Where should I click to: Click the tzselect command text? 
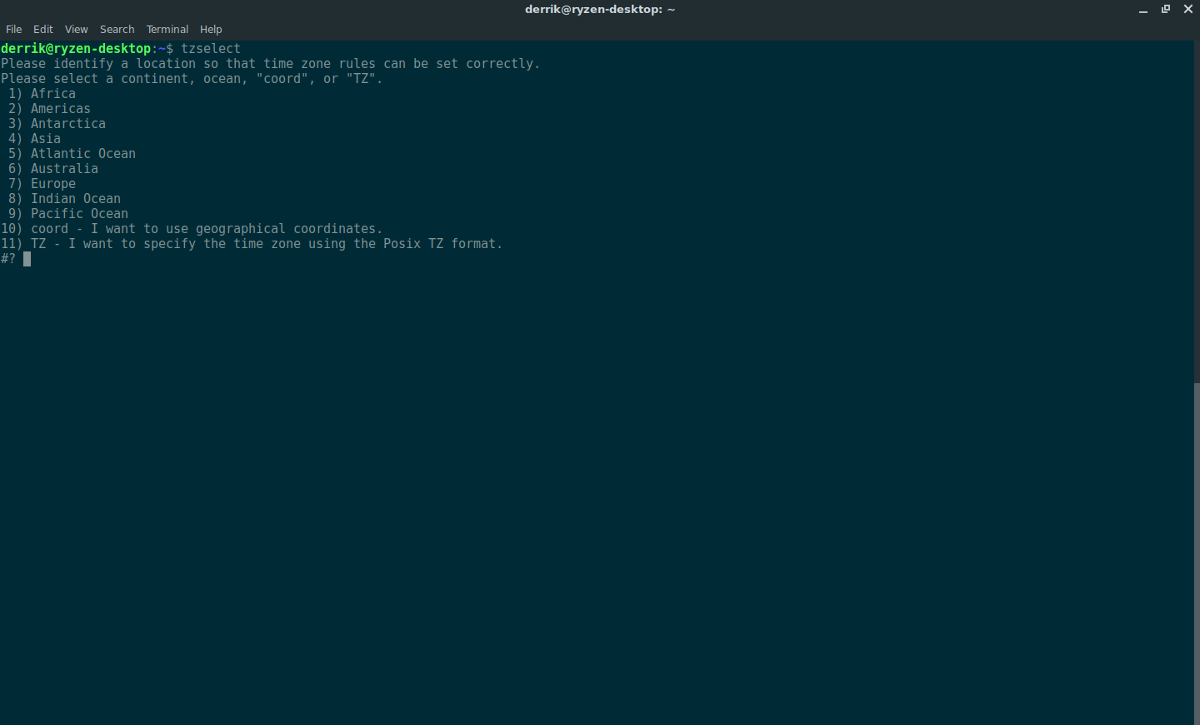coord(210,49)
